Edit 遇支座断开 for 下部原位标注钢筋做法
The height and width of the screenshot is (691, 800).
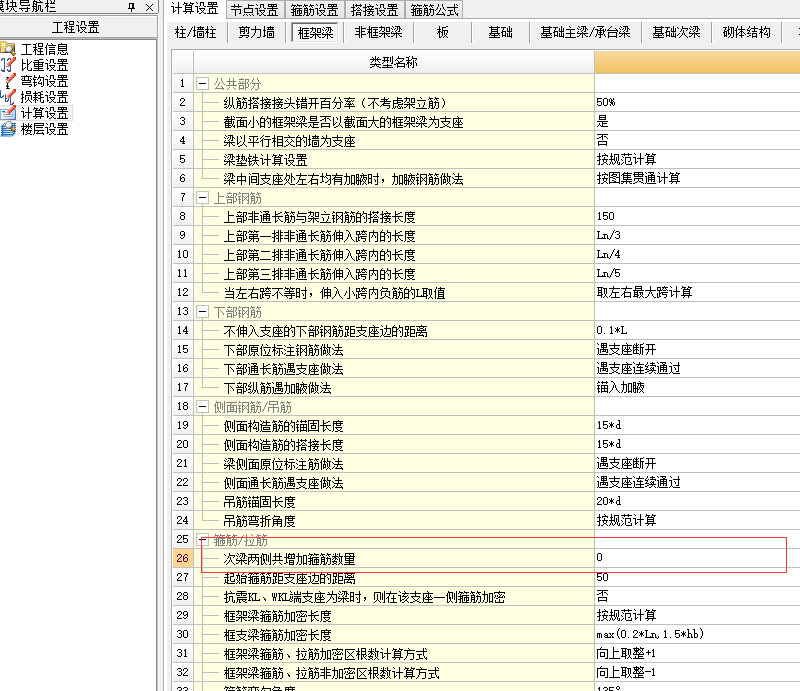pos(697,350)
